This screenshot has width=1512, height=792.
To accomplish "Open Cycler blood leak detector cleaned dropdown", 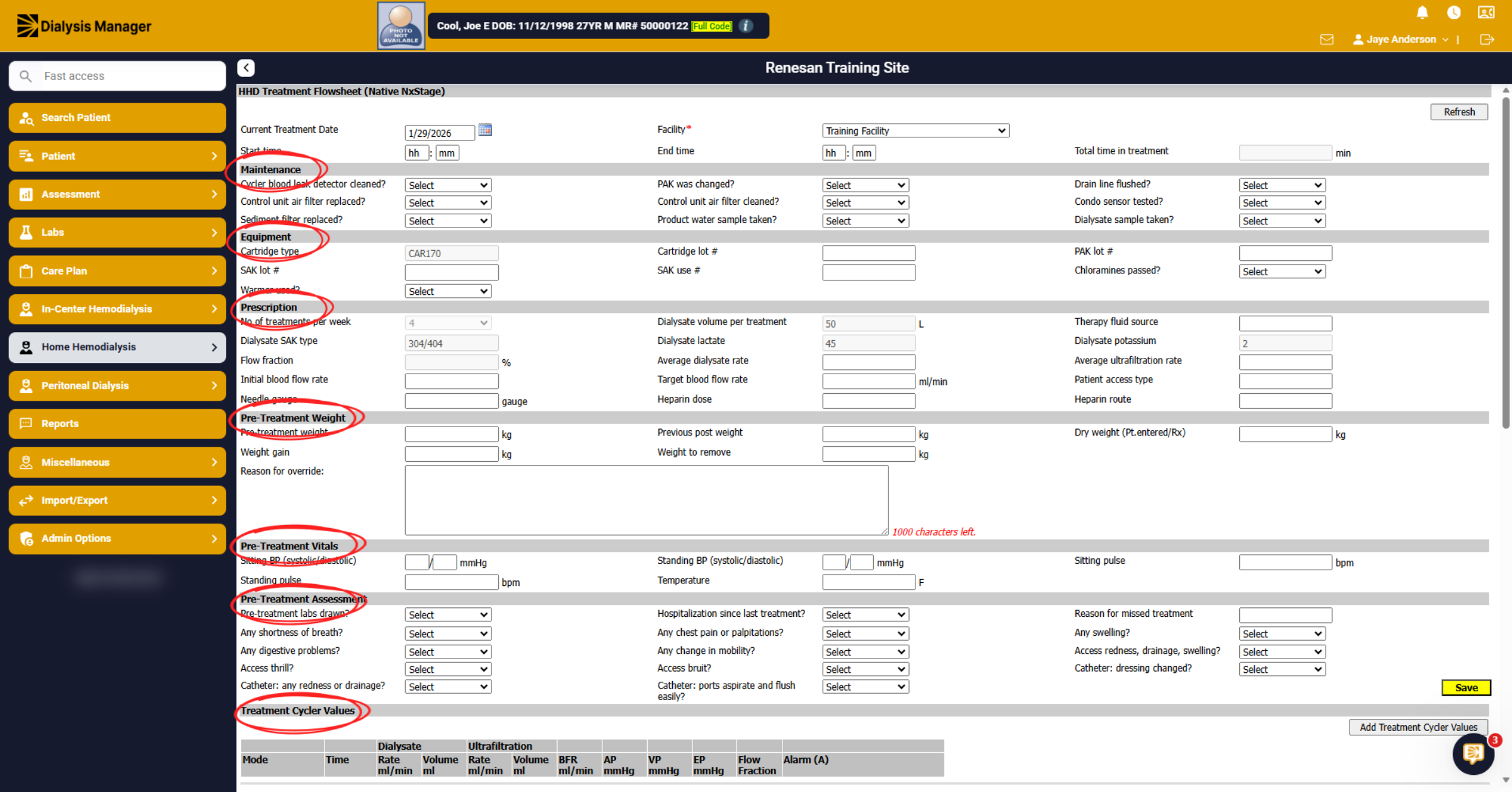I will pos(448,185).
